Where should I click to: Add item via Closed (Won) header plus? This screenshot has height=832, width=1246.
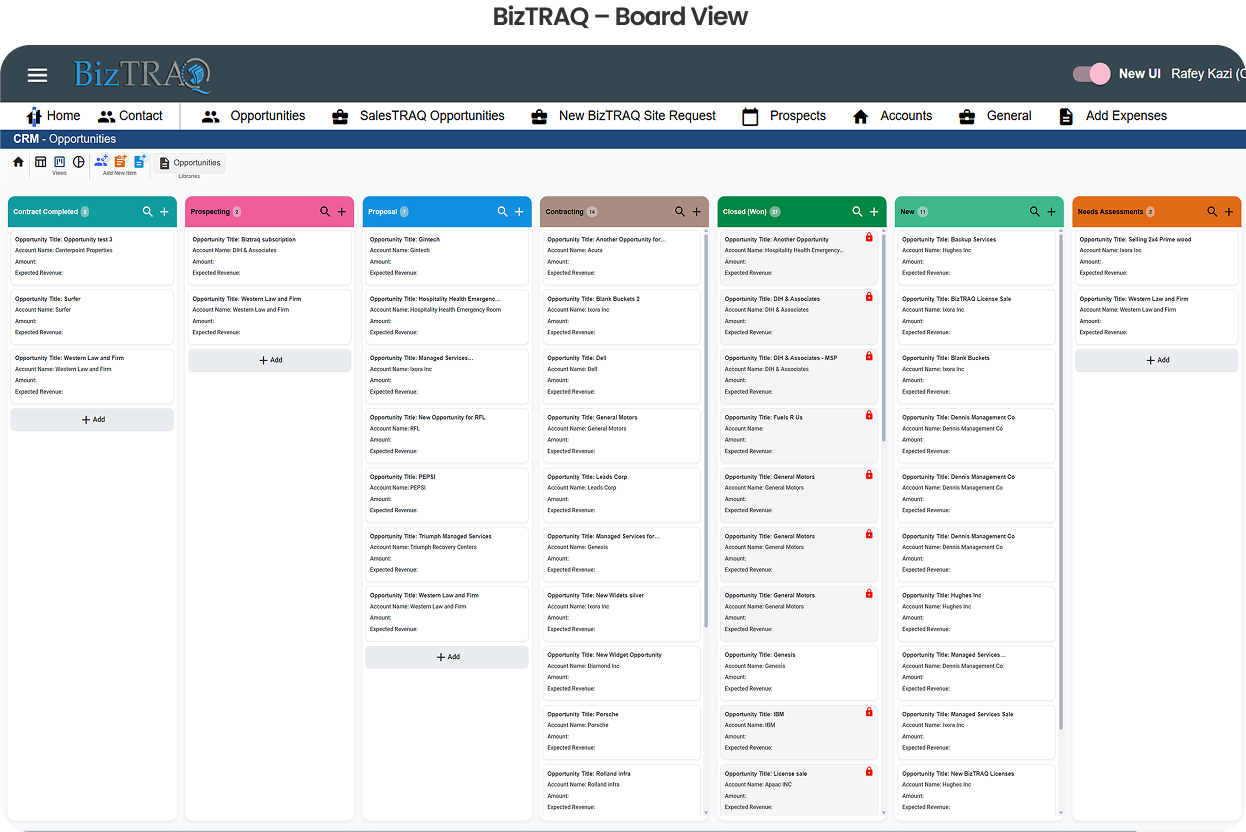coord(874,212)
